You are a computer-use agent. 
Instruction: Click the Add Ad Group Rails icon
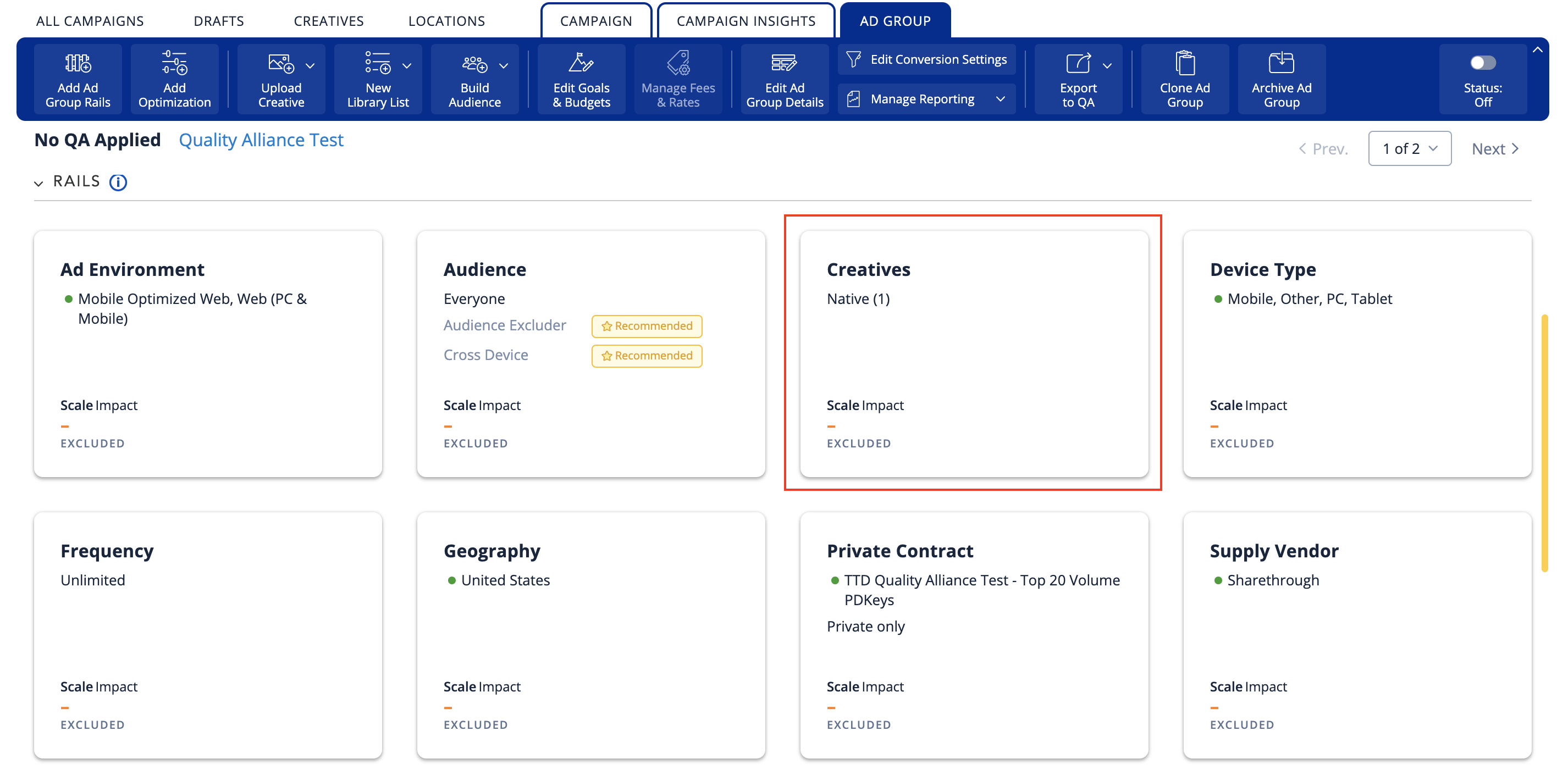click(x=78, y=63)
